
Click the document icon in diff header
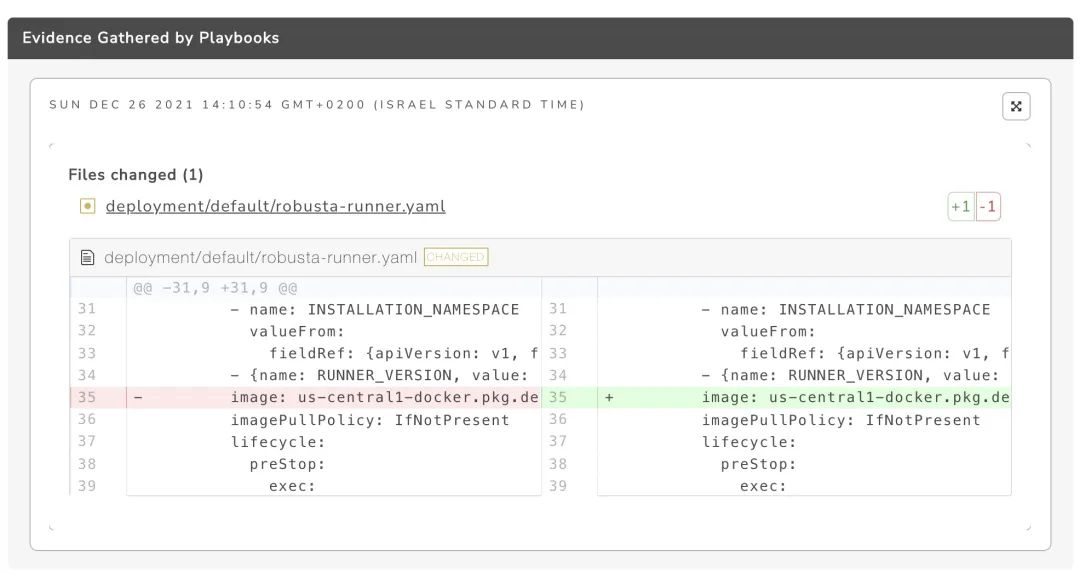[87, 258]
